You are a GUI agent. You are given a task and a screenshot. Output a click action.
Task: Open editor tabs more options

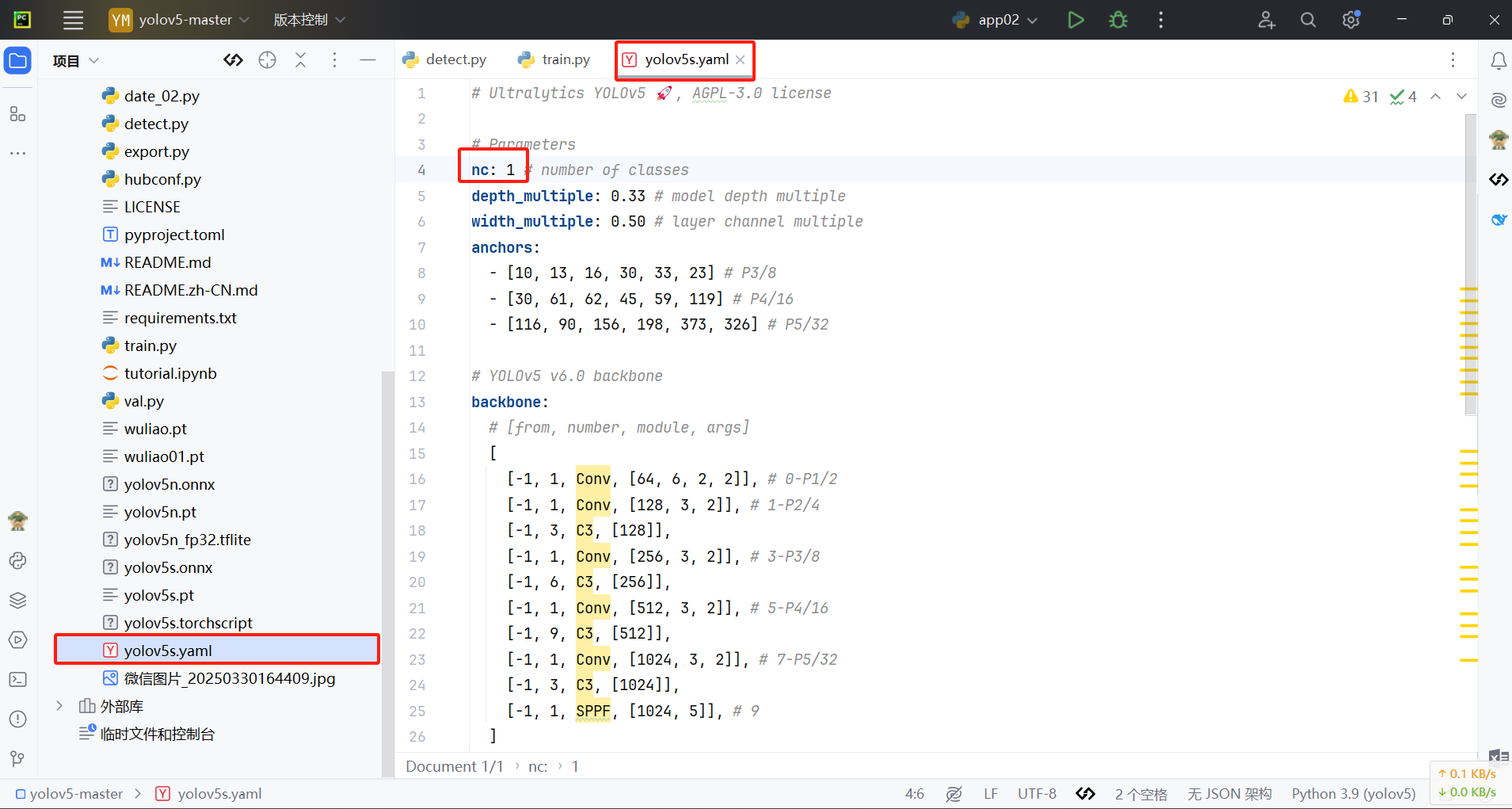[x=1453, y=60]
